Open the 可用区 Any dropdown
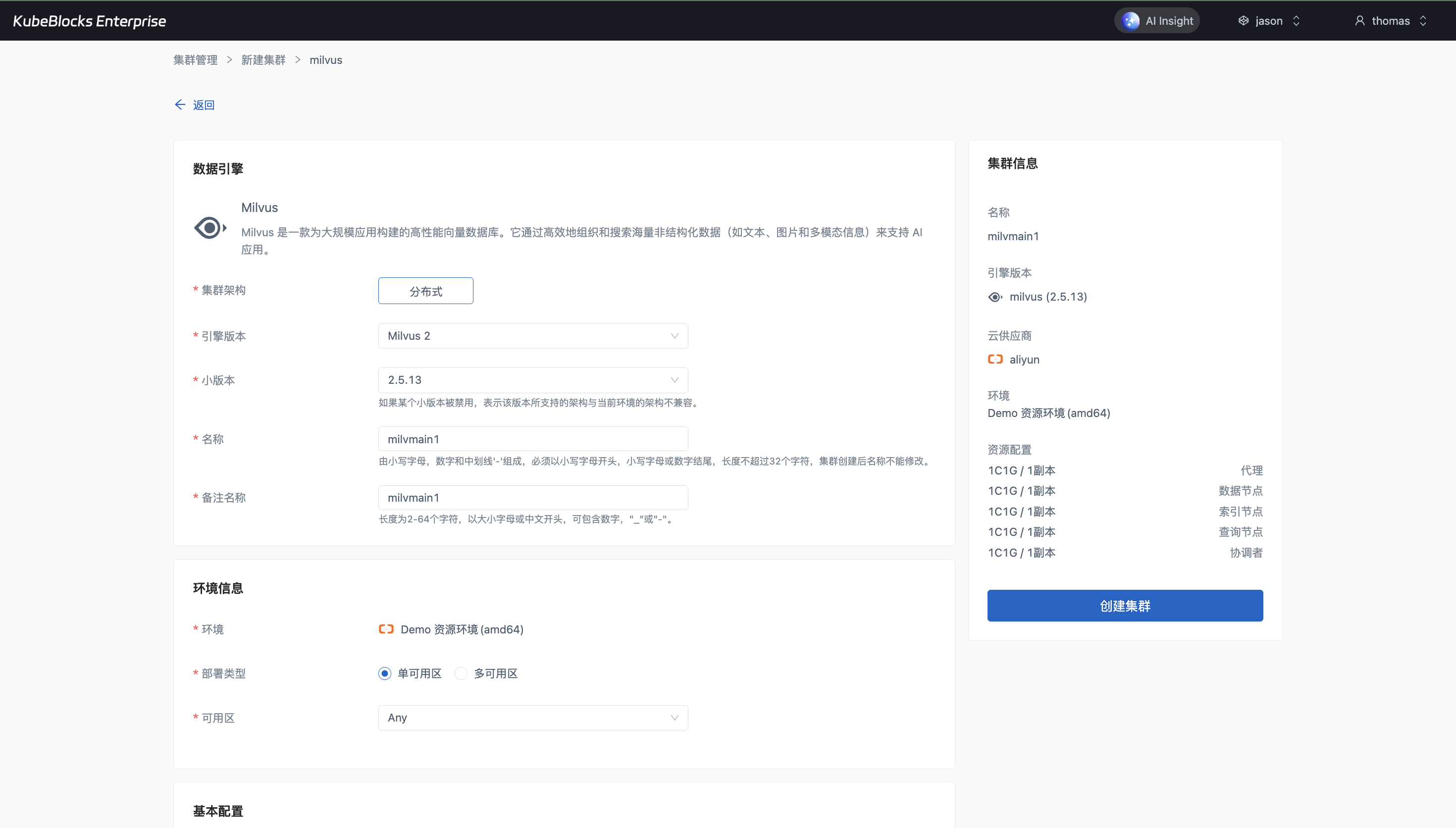This screenshot has height=828, width=1456. 533,718
